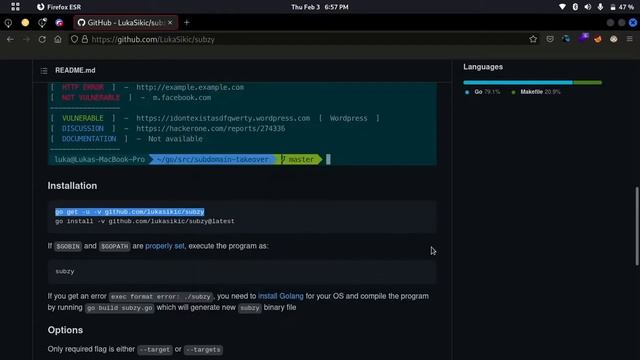Image resolution: width=640 pixels, height=360 pixels.
Task: Click the battery 47% indicator
Action: point(622,7)
